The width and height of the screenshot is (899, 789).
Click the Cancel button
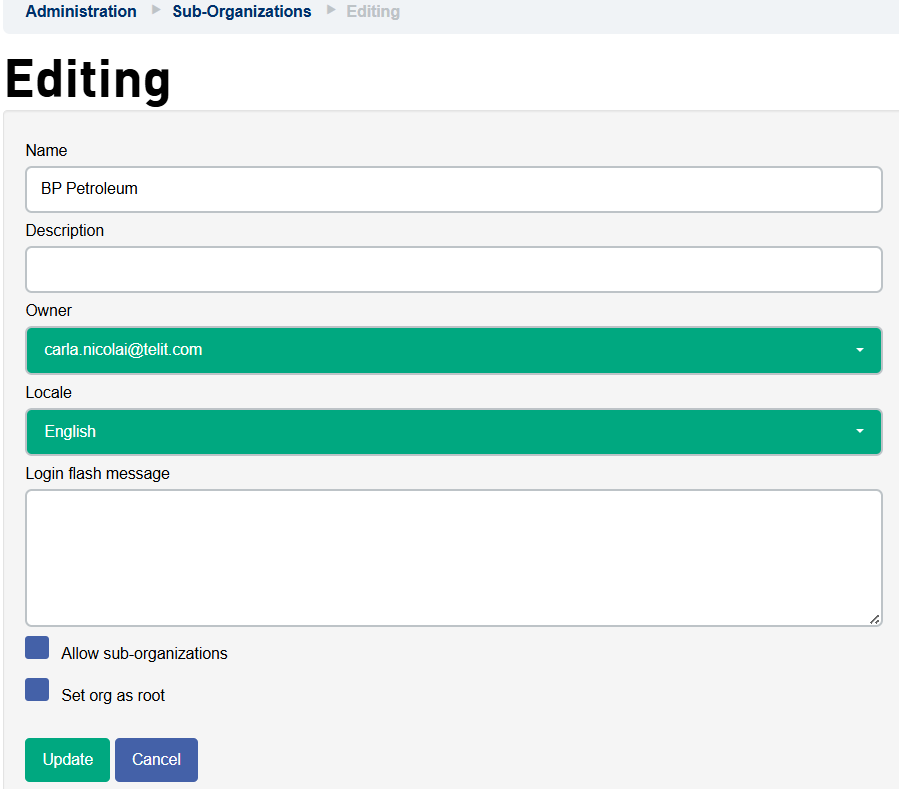pyautogui.click(x=156, y=760)
